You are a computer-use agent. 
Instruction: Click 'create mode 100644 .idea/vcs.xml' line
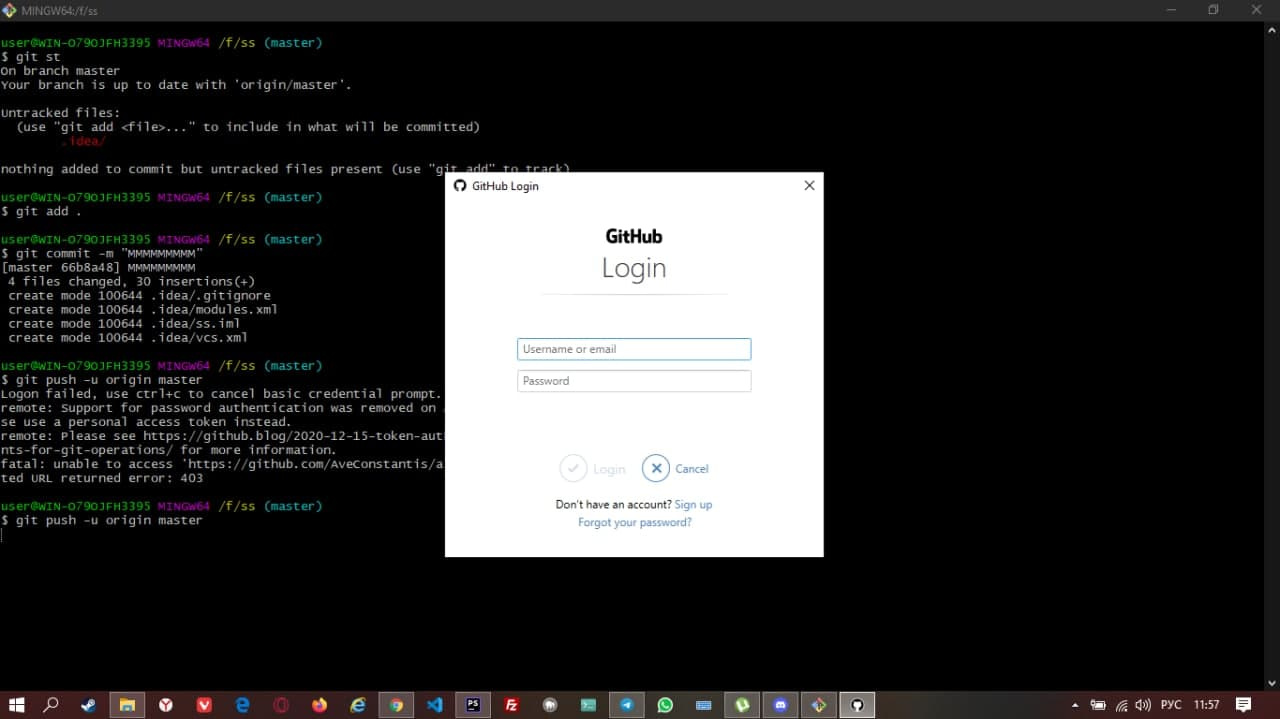pos(128,337)
